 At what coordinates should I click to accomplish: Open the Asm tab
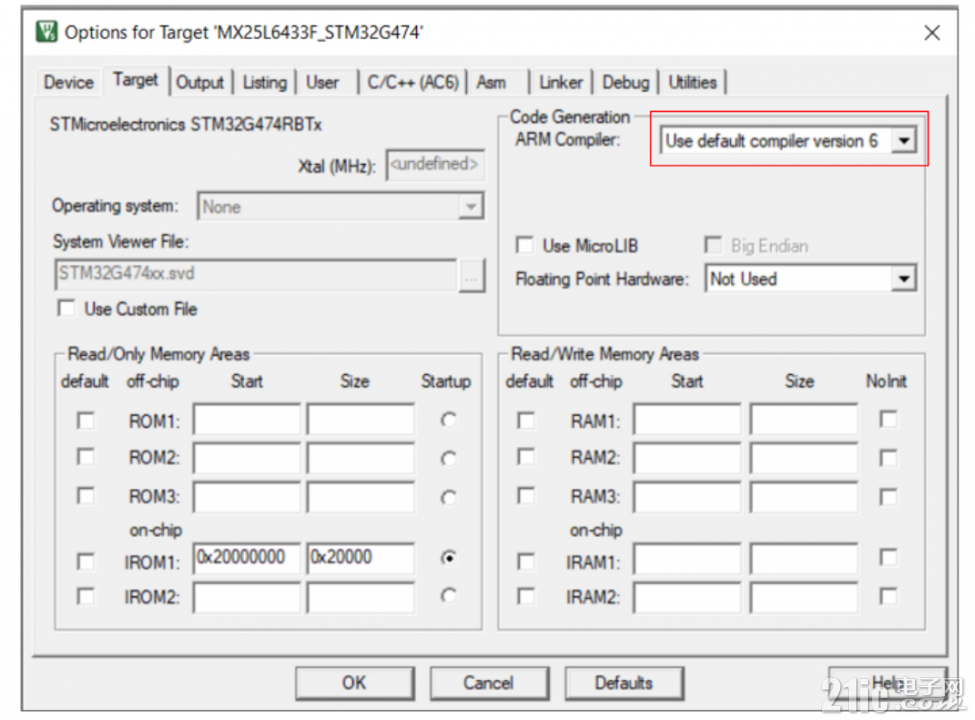click(491, 82)
